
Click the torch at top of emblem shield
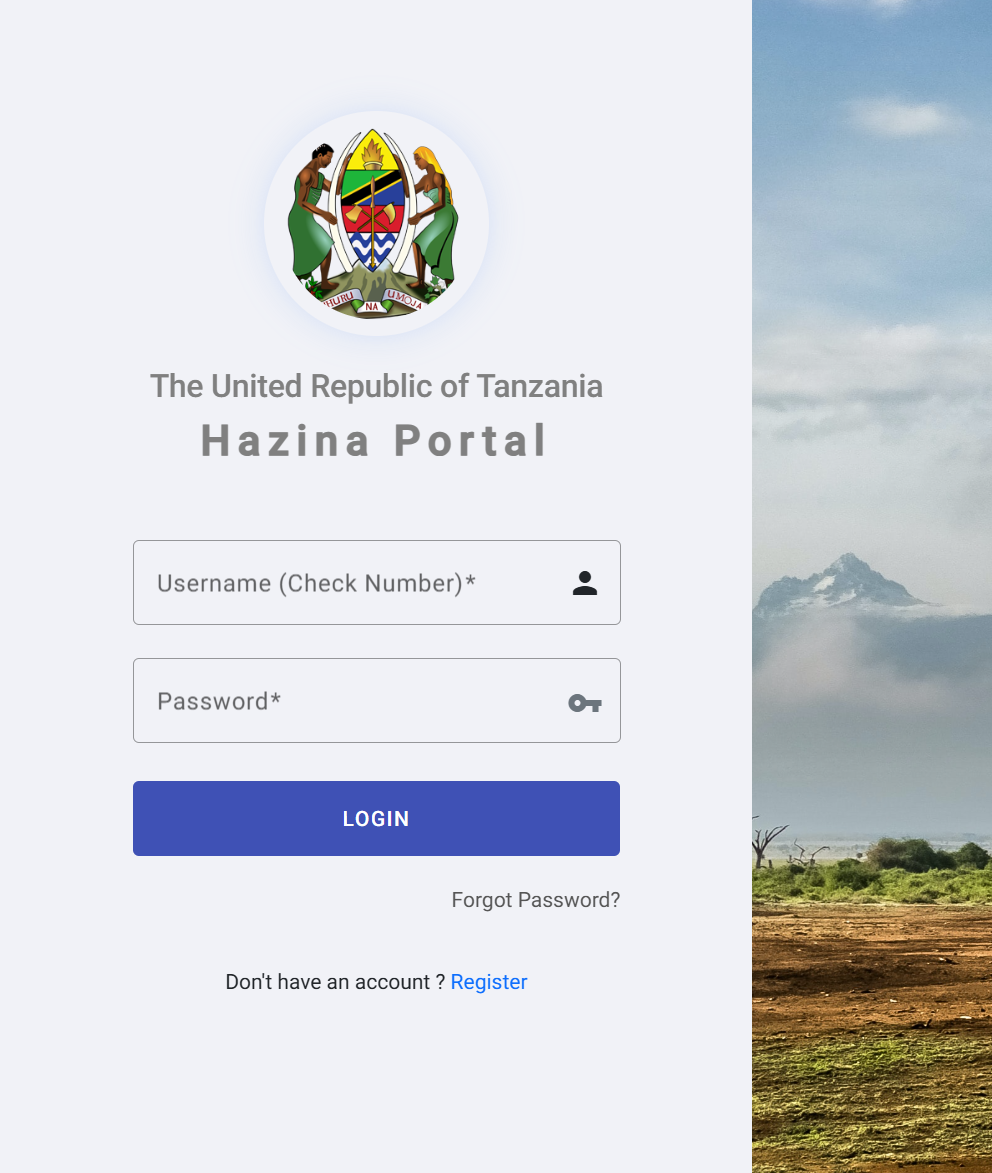click(x=373, y=153)
